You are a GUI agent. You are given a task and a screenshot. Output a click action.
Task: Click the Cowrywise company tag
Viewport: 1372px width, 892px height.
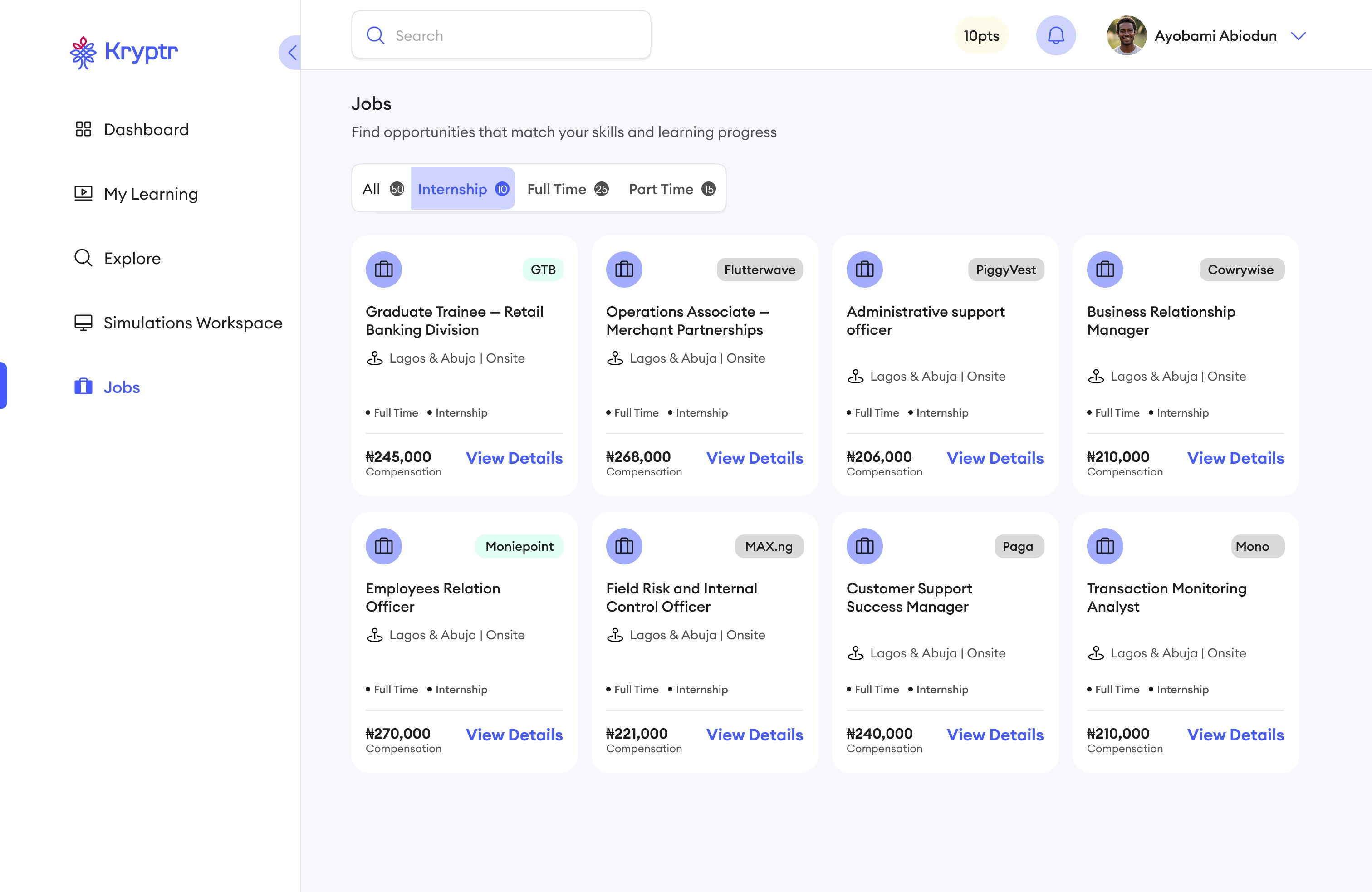coord(1241,269)
